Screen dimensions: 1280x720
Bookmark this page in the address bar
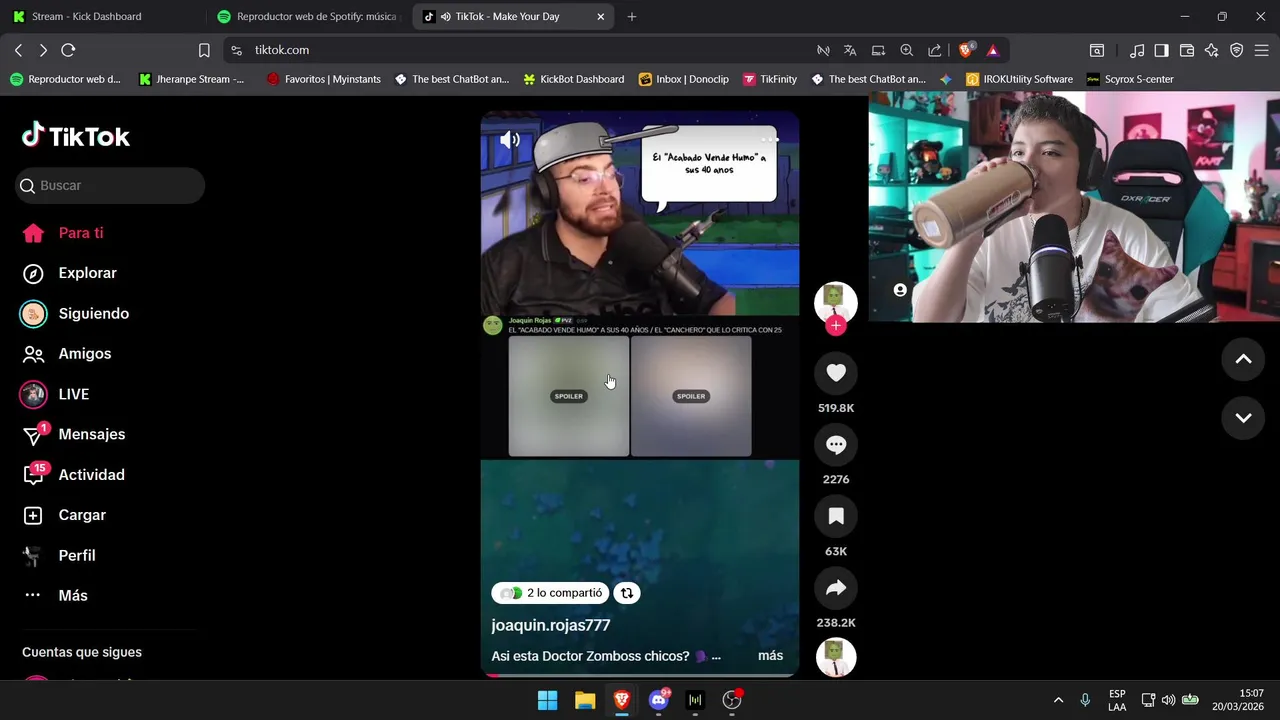coord(204,50)
